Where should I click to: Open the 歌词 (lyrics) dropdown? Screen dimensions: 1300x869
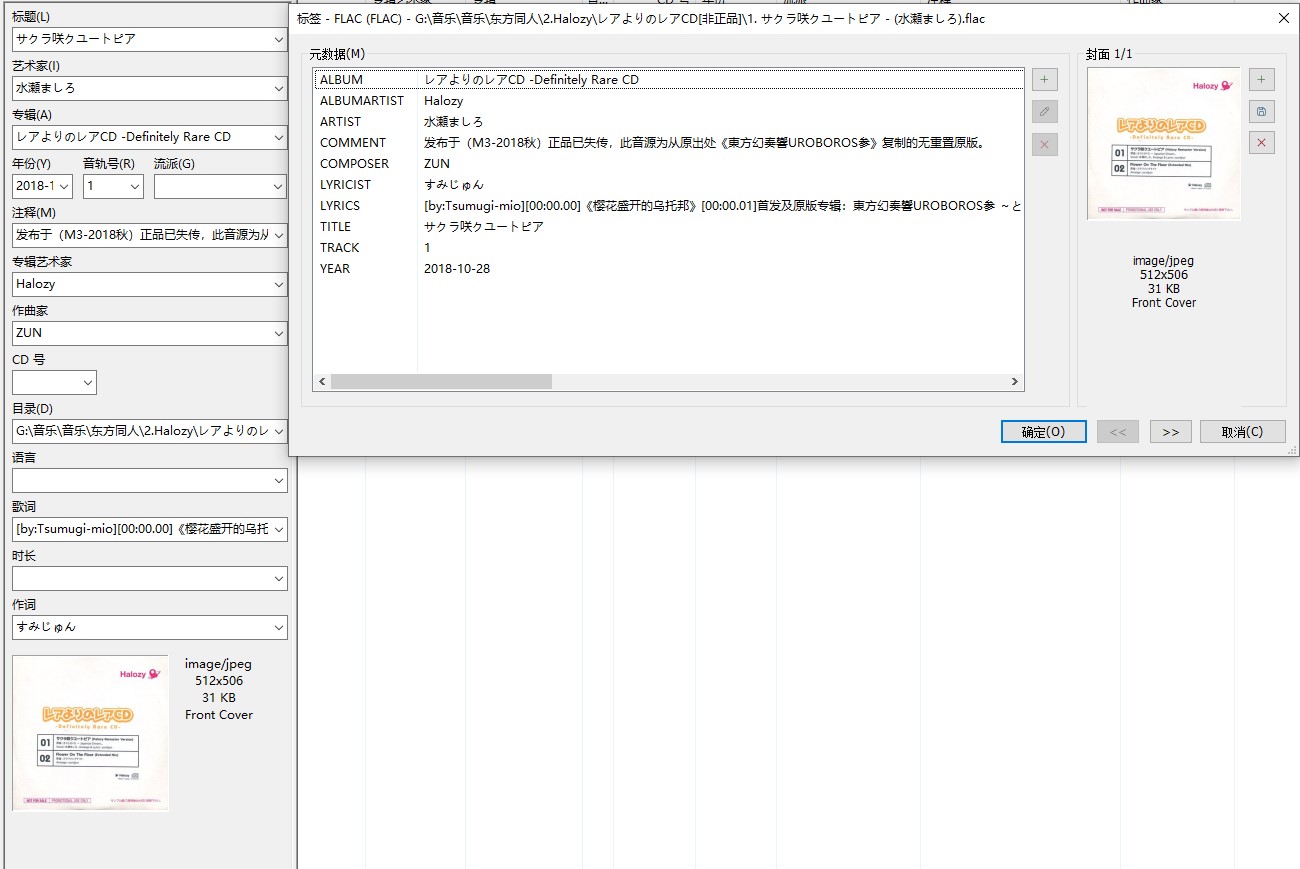(278, 529)
